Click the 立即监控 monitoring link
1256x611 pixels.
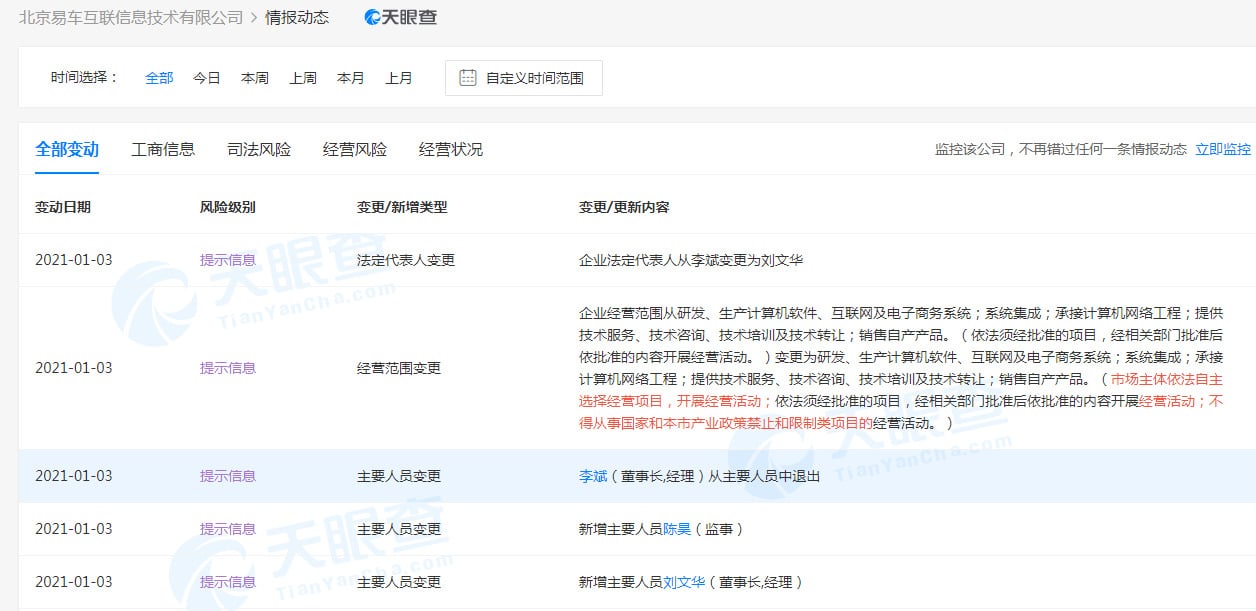click(1224, 148)
